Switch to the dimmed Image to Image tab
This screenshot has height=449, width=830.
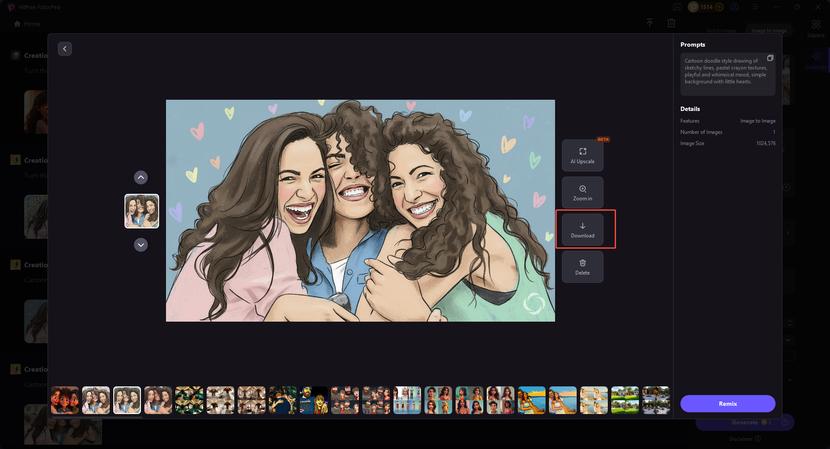pos(769,31)
